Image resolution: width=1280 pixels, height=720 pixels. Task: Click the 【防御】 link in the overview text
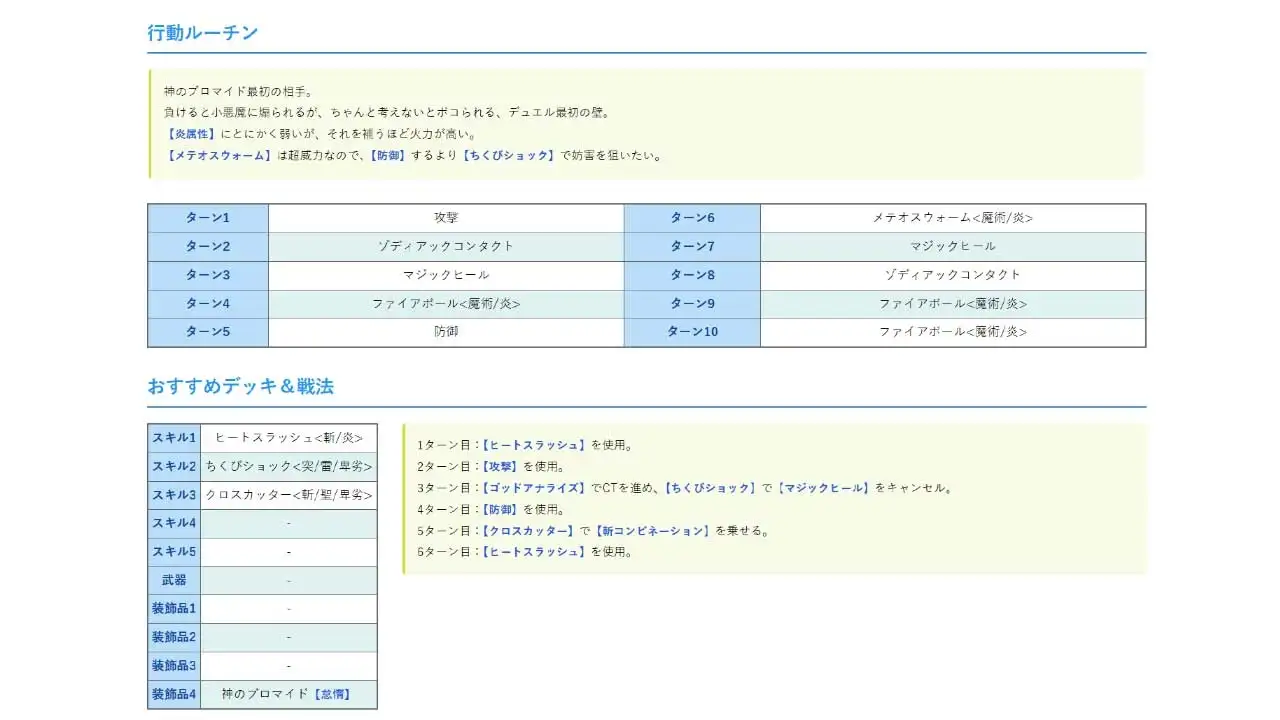point(386,155)
